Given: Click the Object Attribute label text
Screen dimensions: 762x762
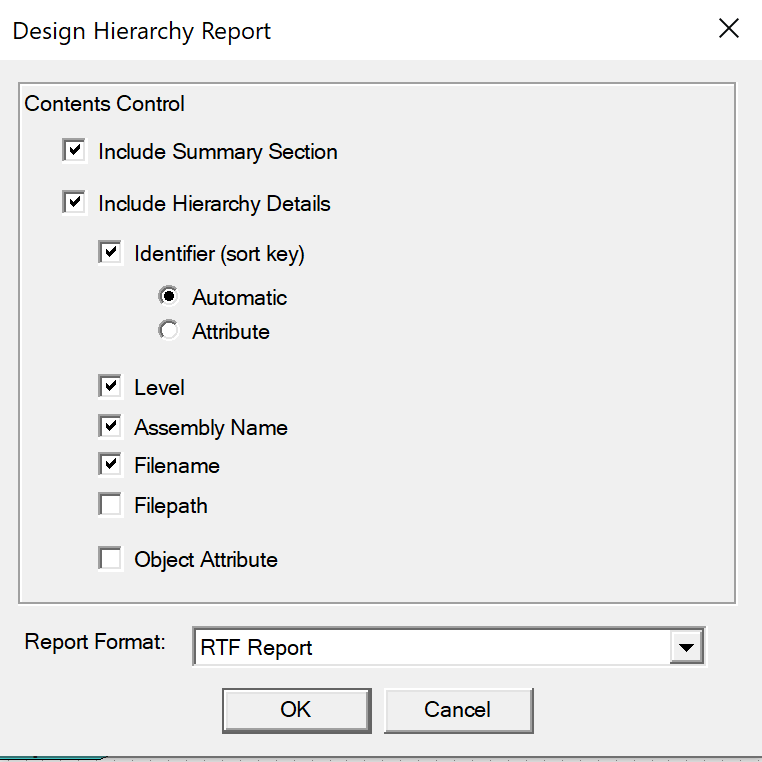Looking at the screenshot, I should pos(206,560).
